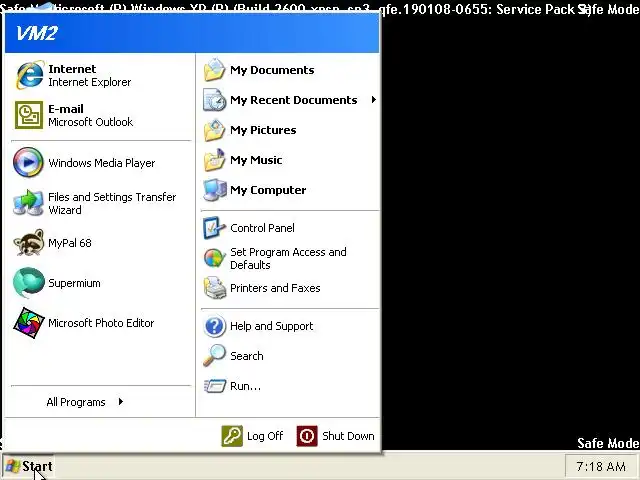Open the My Documents folder icon
This screenshot has width=640, height=480.
pos(214,70)
